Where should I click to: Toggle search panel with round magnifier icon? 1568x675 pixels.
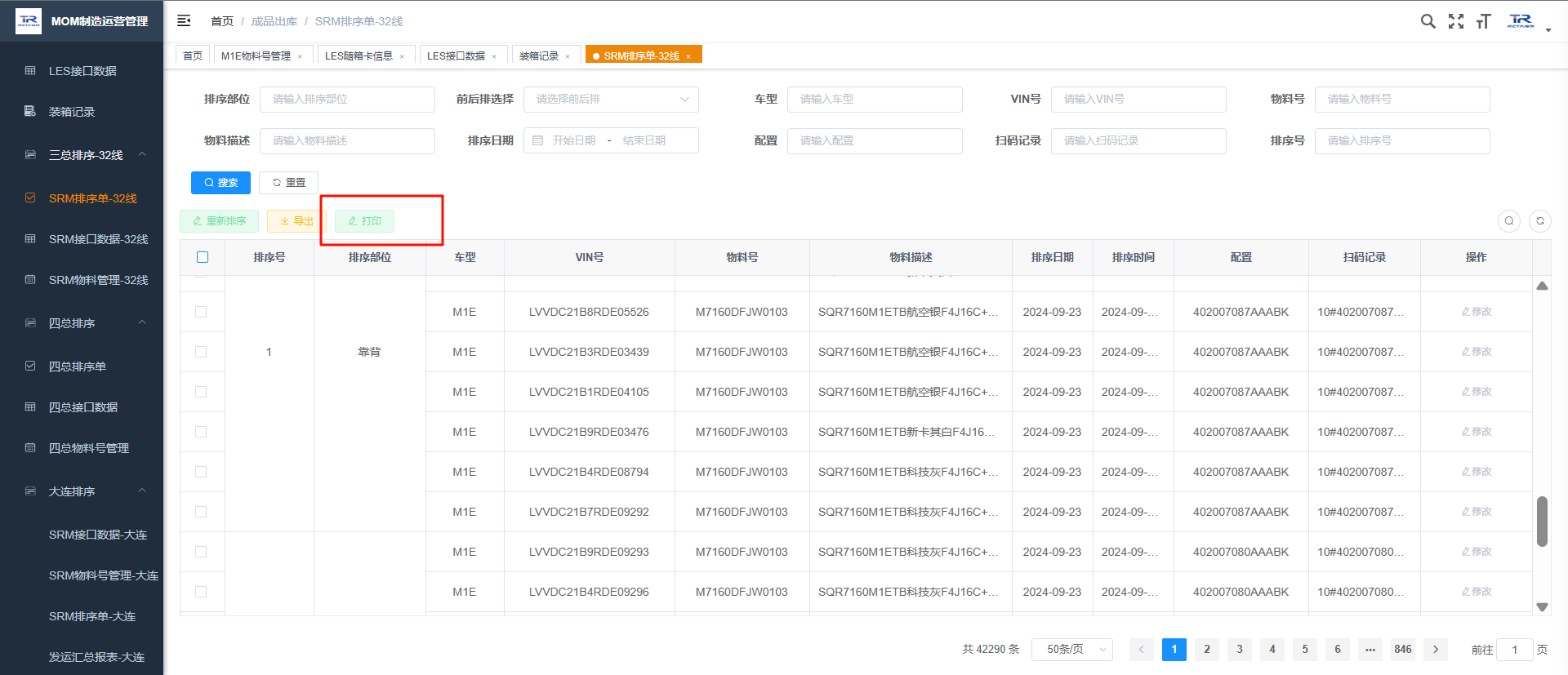click(x=1509, y=221)
